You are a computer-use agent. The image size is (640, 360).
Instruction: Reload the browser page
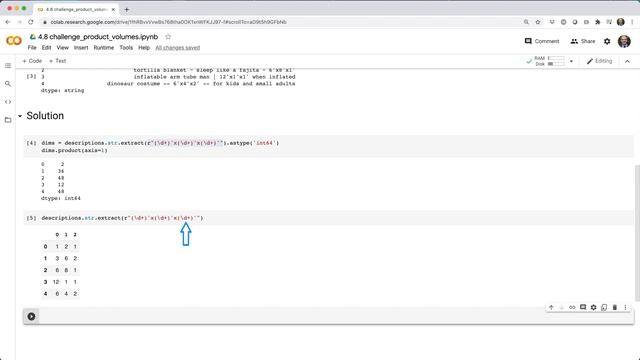click(x=31, y=22)
